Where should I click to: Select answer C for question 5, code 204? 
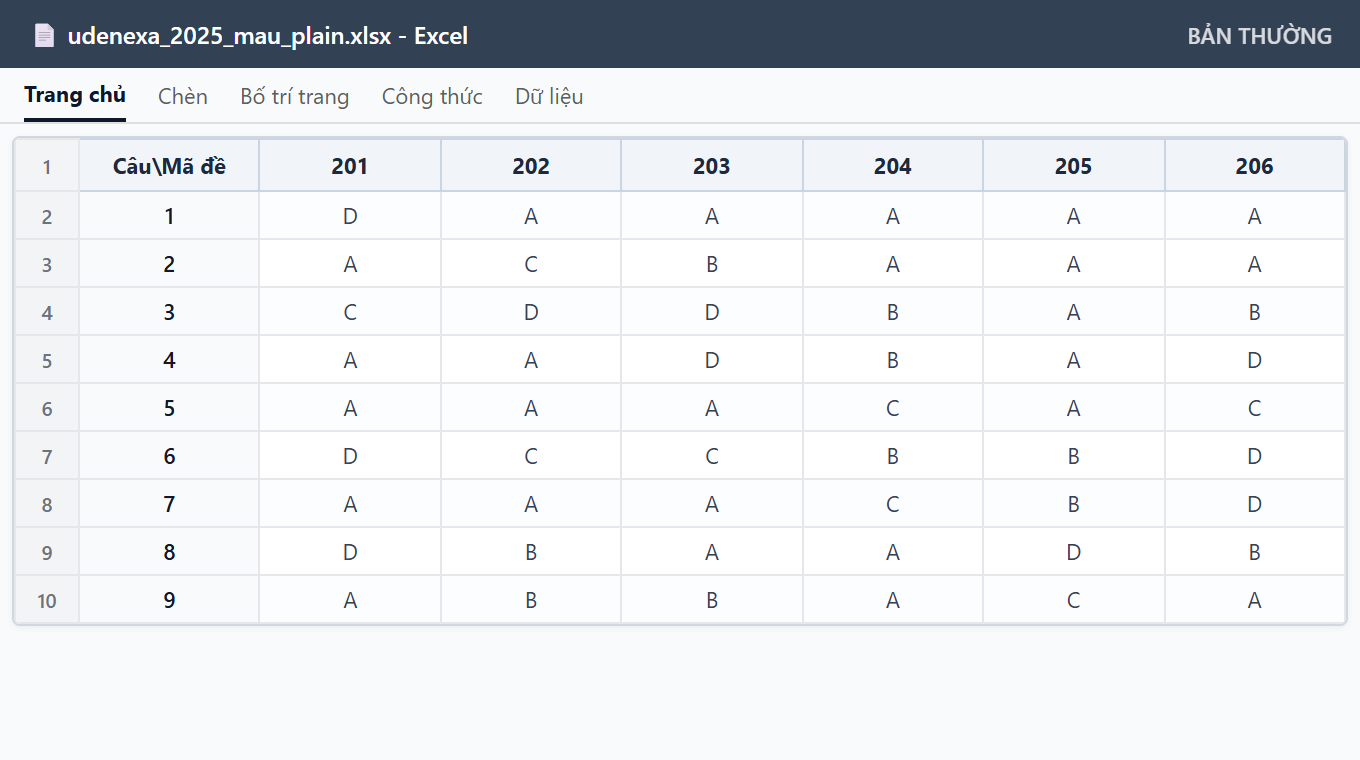pyautogui.click(x=893, y=408)
